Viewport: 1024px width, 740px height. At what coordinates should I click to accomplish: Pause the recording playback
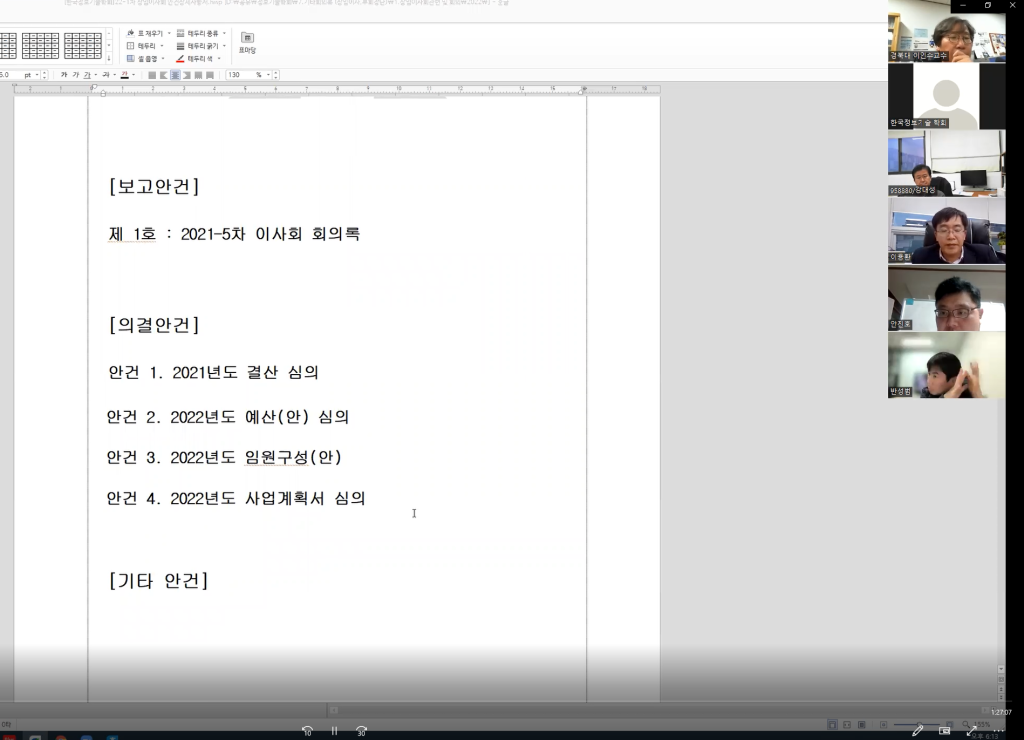[x=334, y=731]
